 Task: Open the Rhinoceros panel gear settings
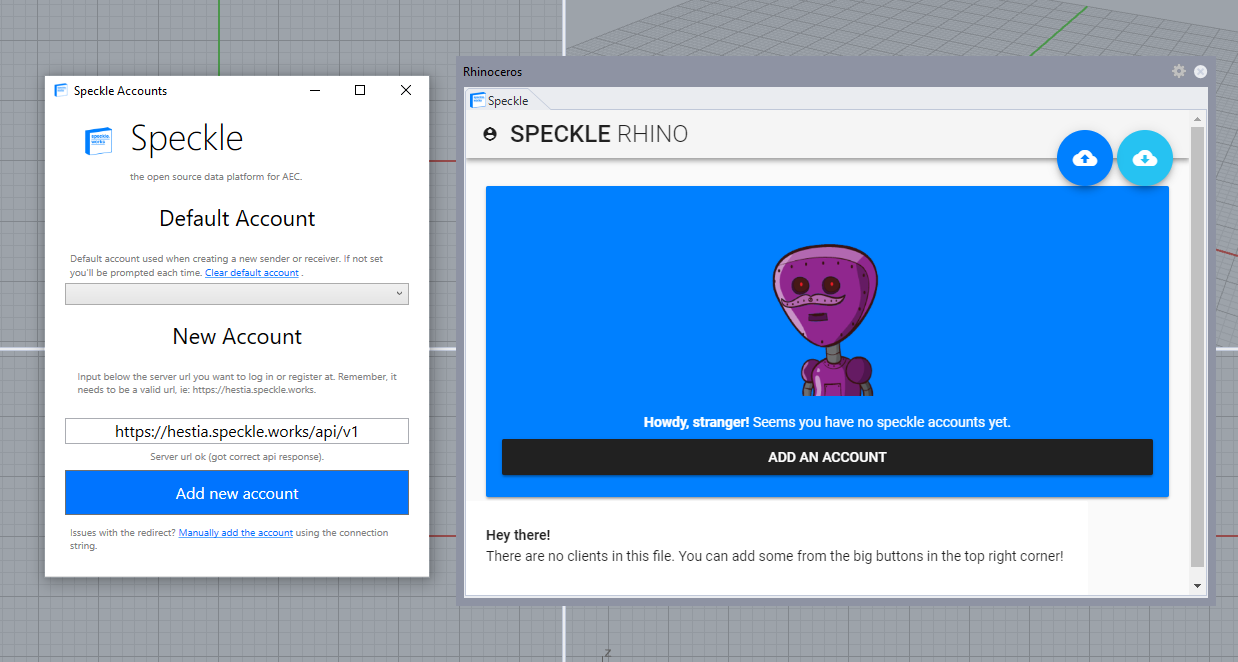pos(1179,71)
